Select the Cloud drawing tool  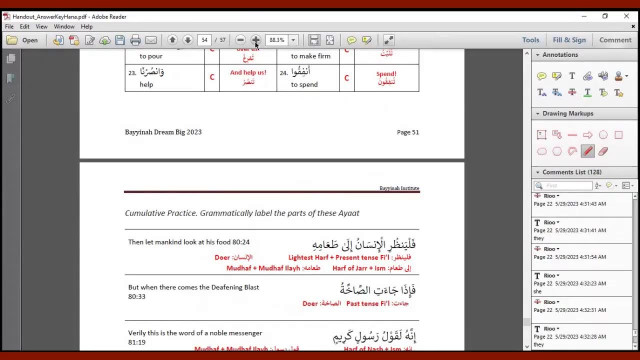tap(542, 151)
